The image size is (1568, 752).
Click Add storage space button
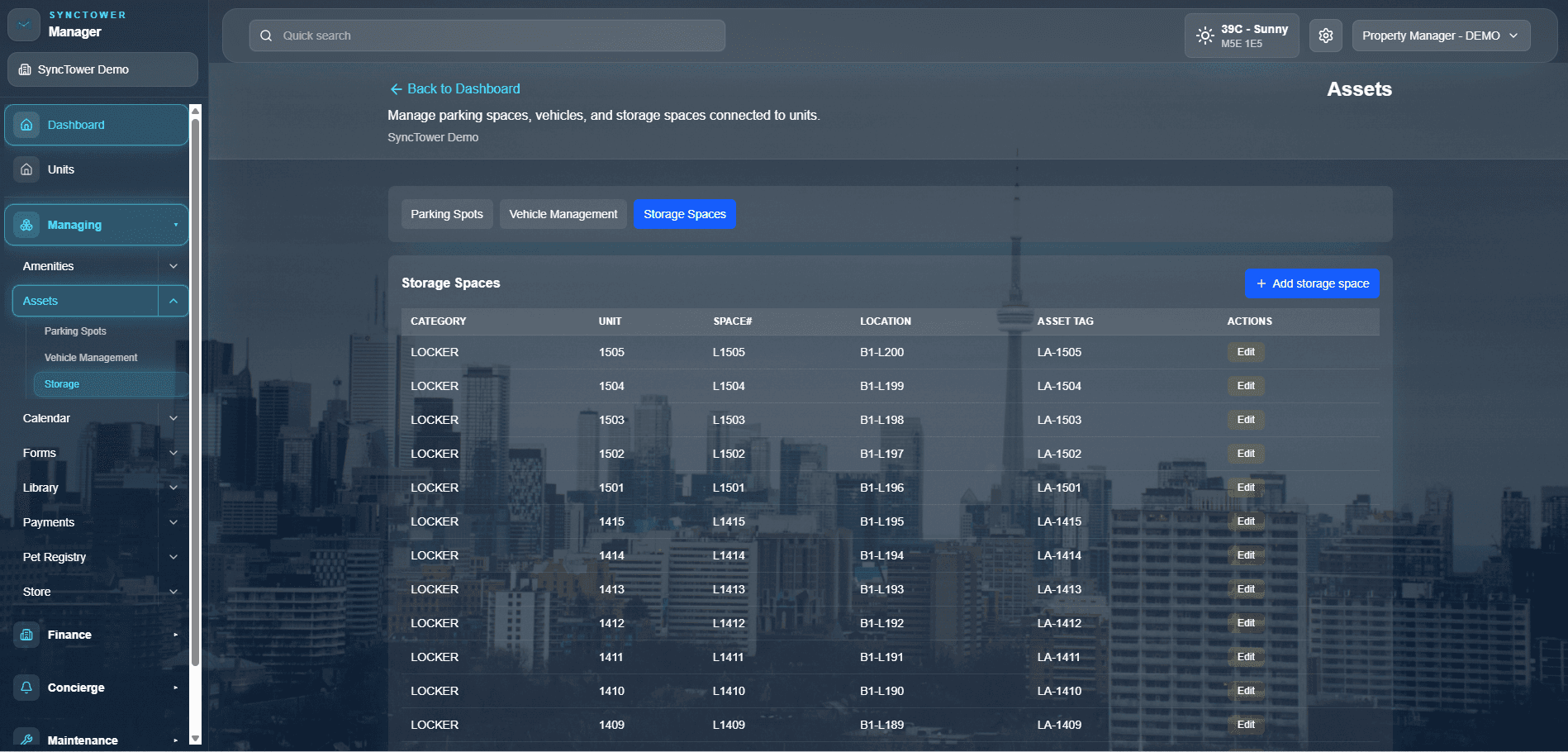[1312, 283]
